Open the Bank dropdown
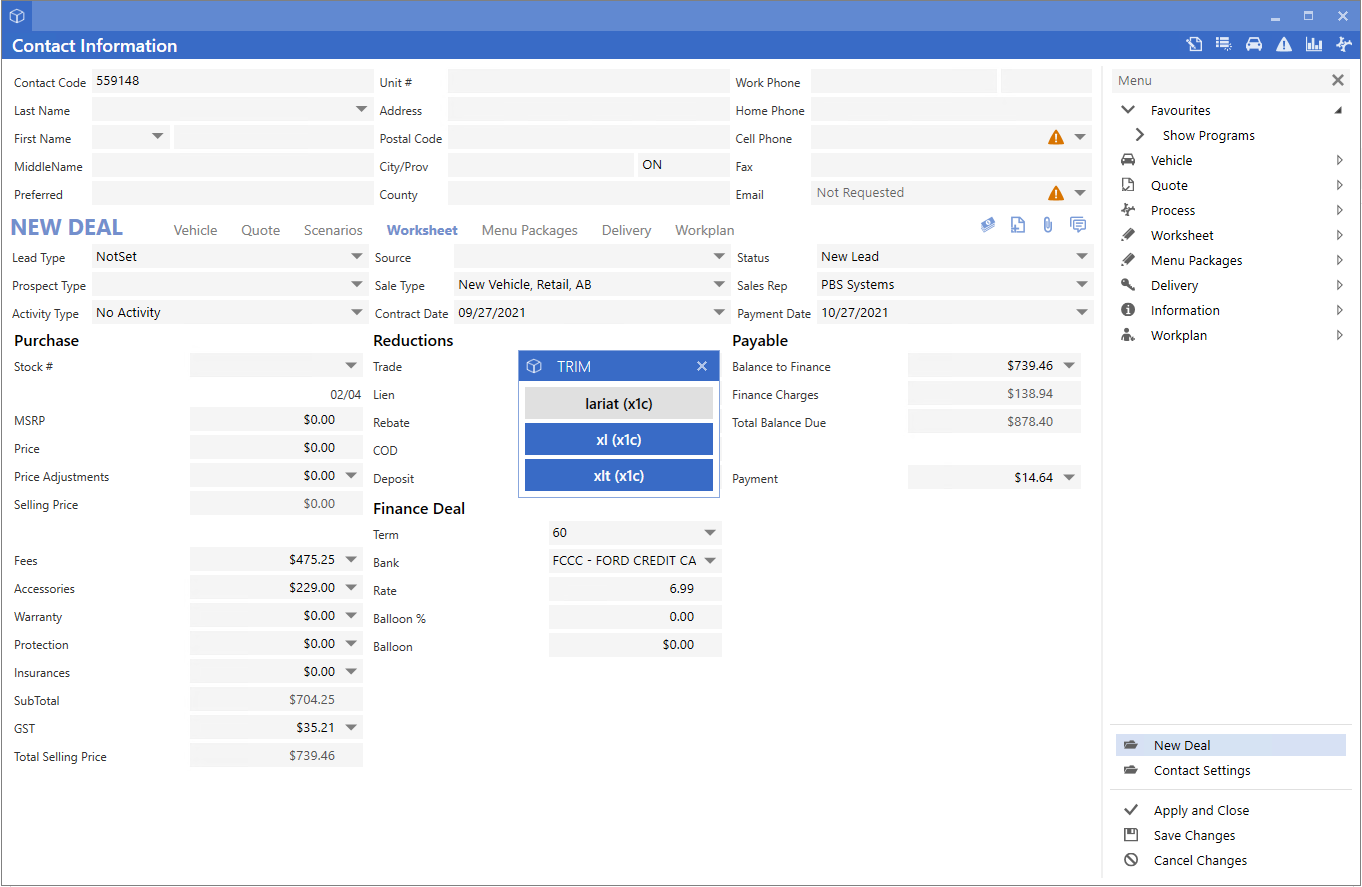 click(x=710, y=561)
